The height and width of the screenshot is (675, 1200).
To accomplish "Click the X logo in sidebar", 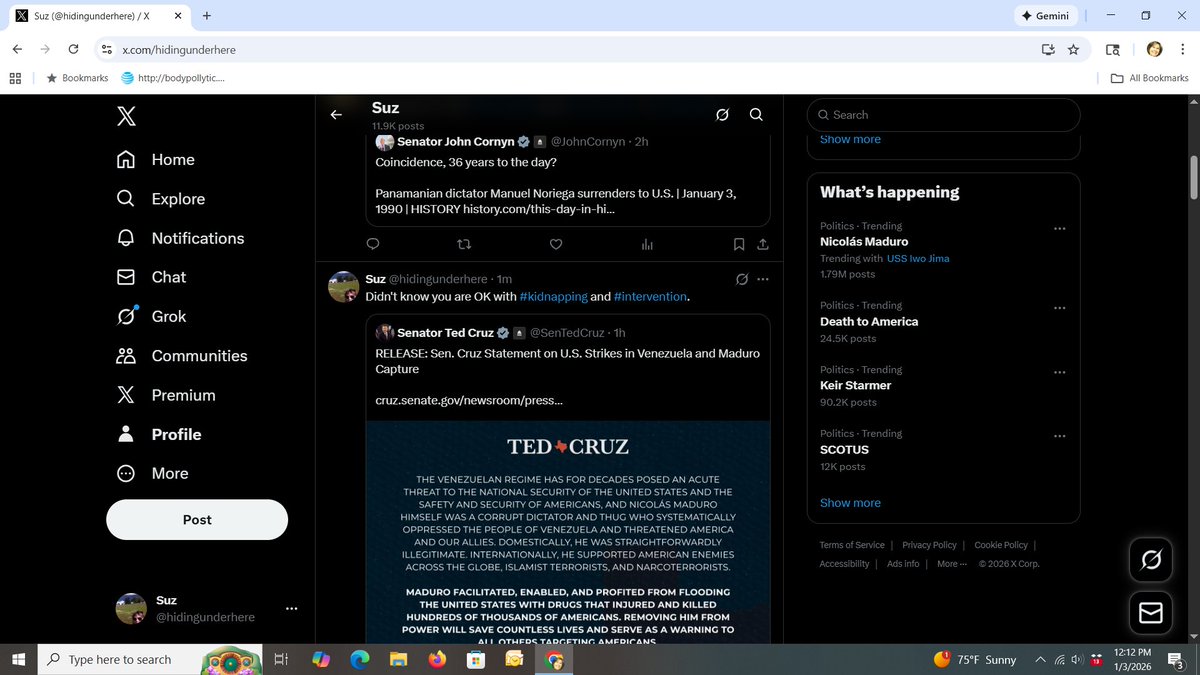I will (126, 116).
